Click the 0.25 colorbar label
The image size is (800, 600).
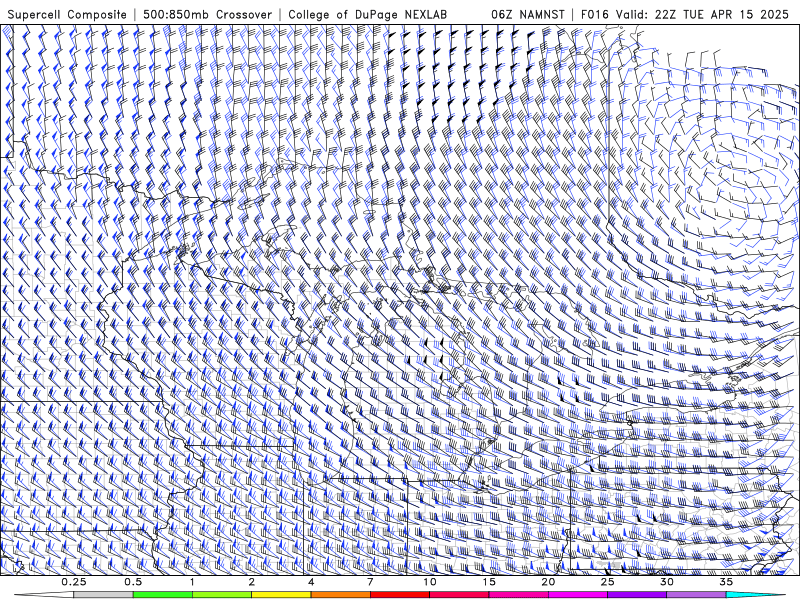click(x=74, y=582)
